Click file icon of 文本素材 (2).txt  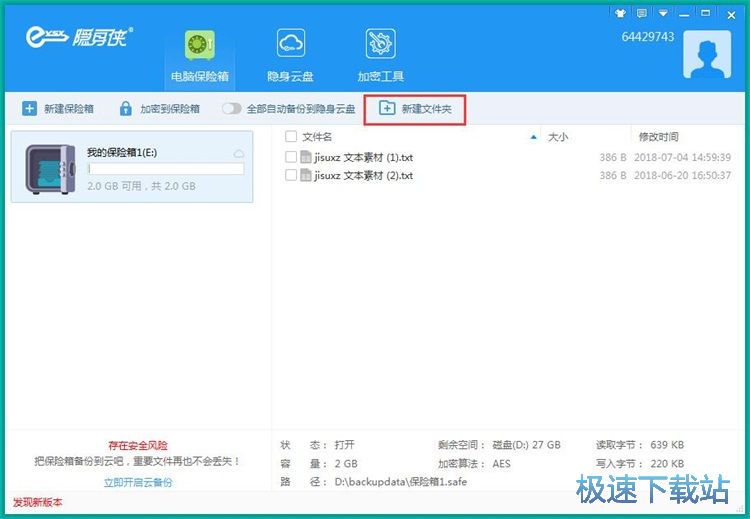(x=306, y=175)
